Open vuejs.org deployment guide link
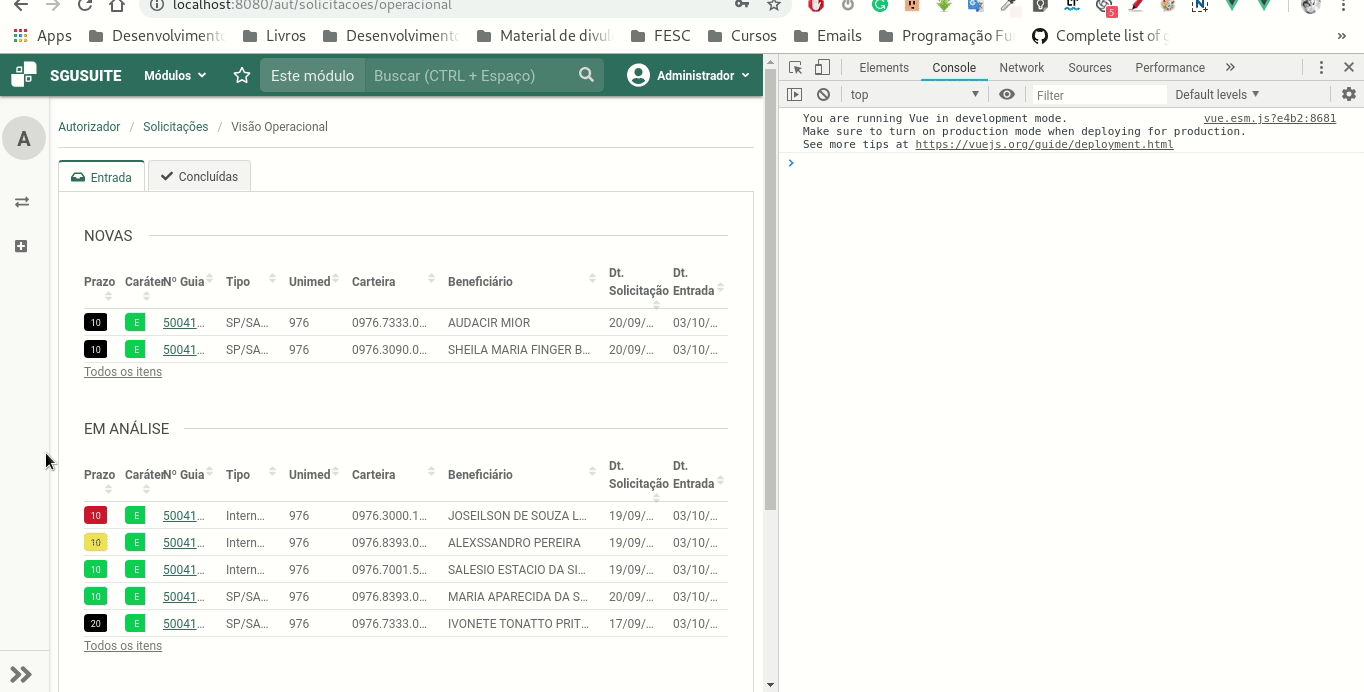Viewport: 1364px width, 692px height. pos(1044,144)
